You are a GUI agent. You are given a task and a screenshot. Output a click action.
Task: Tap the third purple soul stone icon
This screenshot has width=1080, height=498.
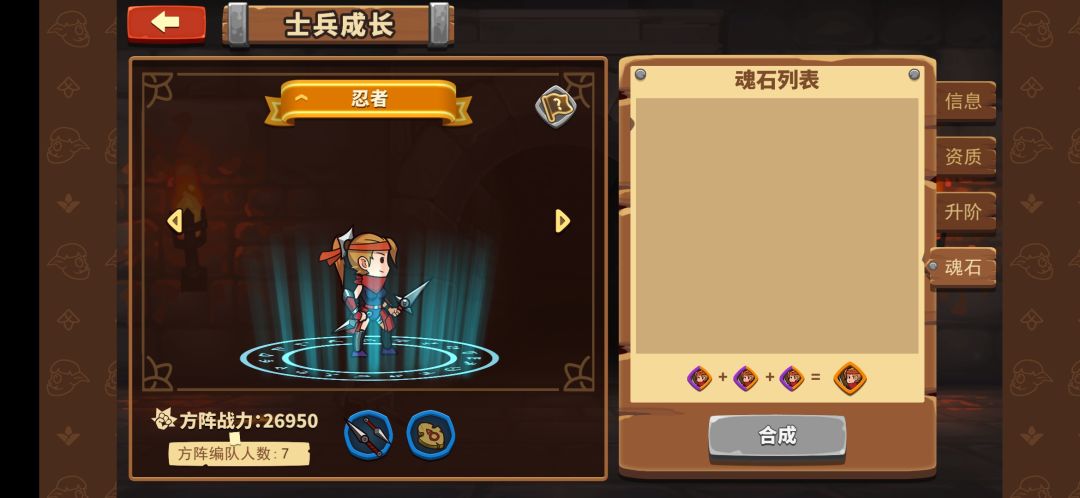point(792,378)
